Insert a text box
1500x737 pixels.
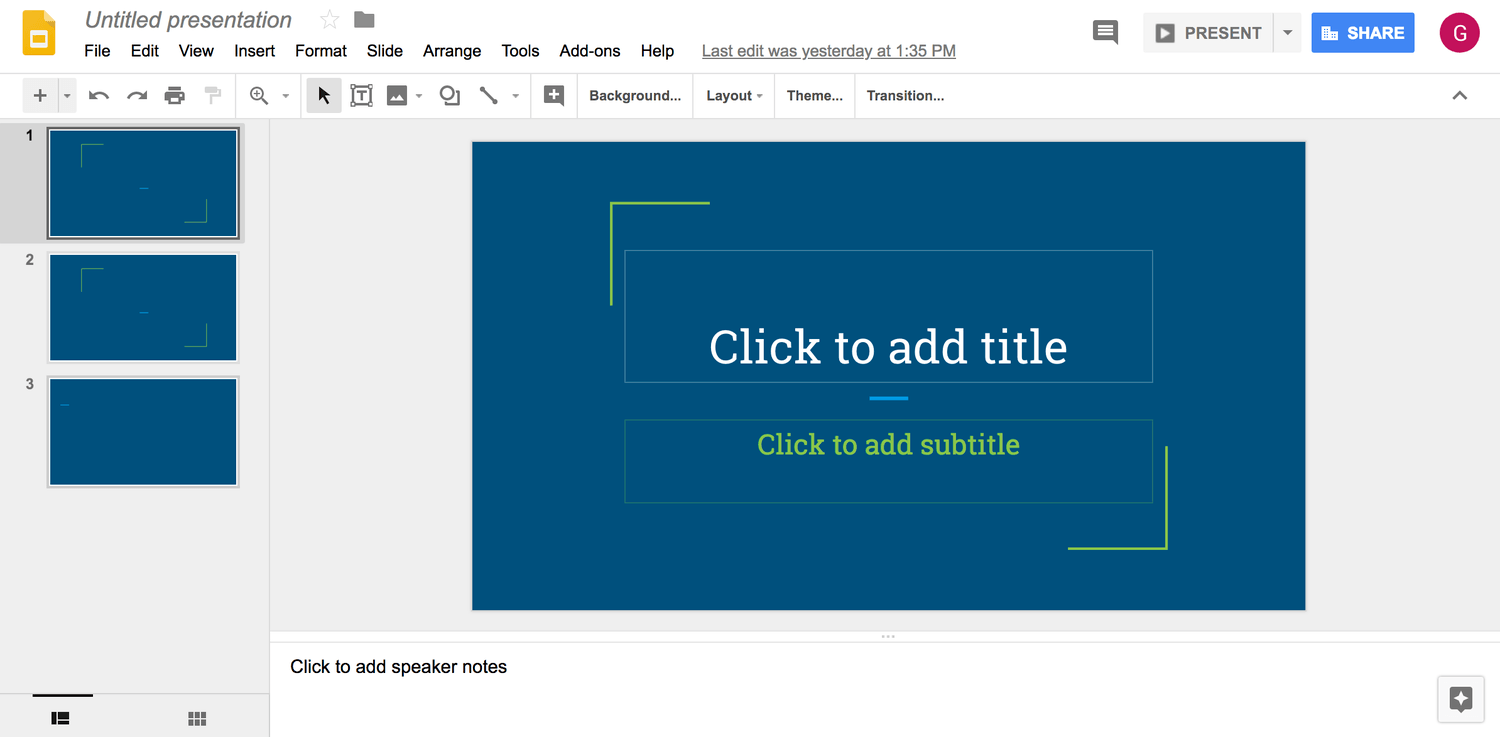click(361, 95)
